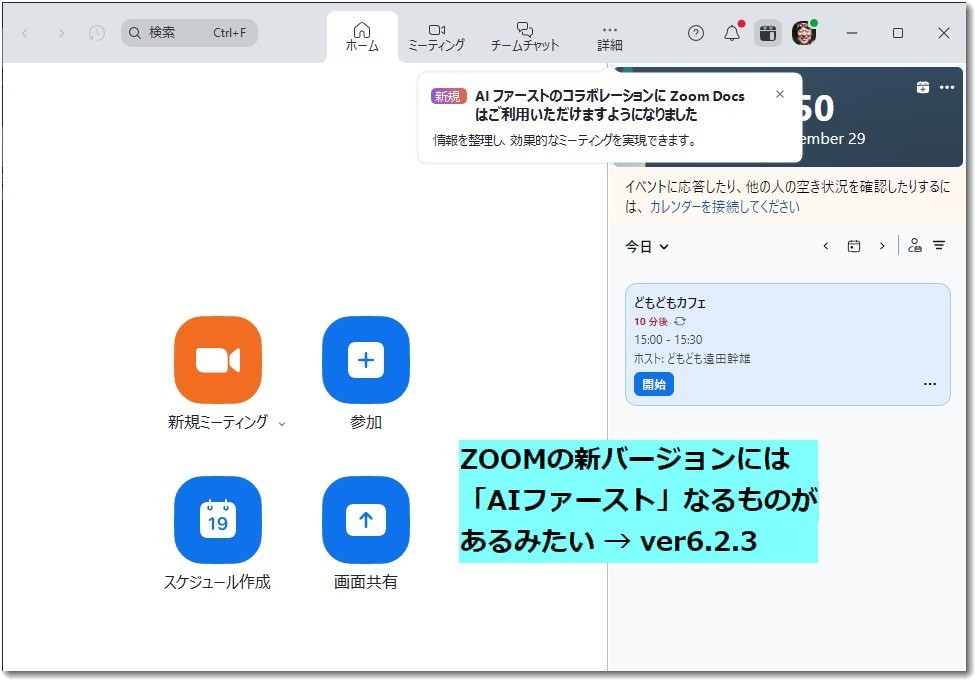Open the calendar filter lines icon
This screenshot has height=680, width=975.
(x=939, y=246)
